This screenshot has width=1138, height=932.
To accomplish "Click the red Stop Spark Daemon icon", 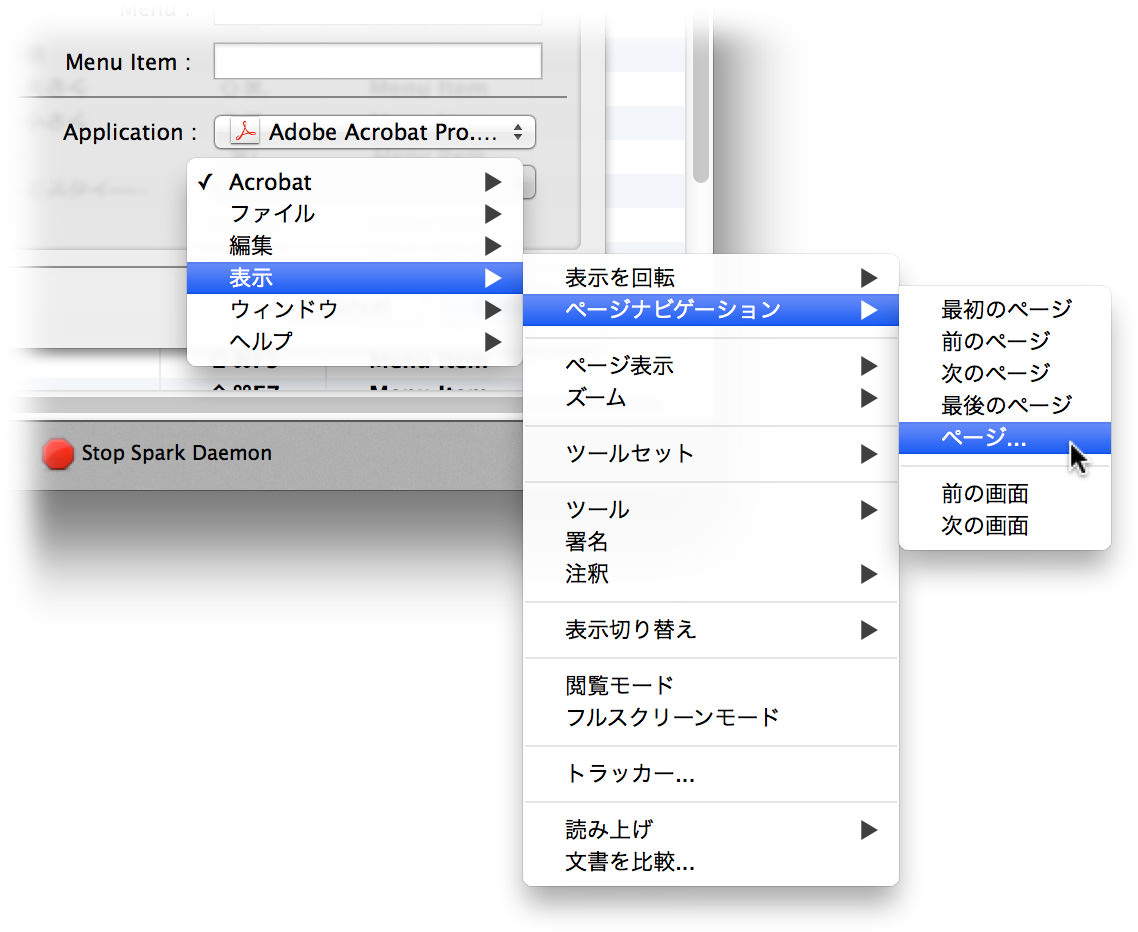I will click(58, 454).
